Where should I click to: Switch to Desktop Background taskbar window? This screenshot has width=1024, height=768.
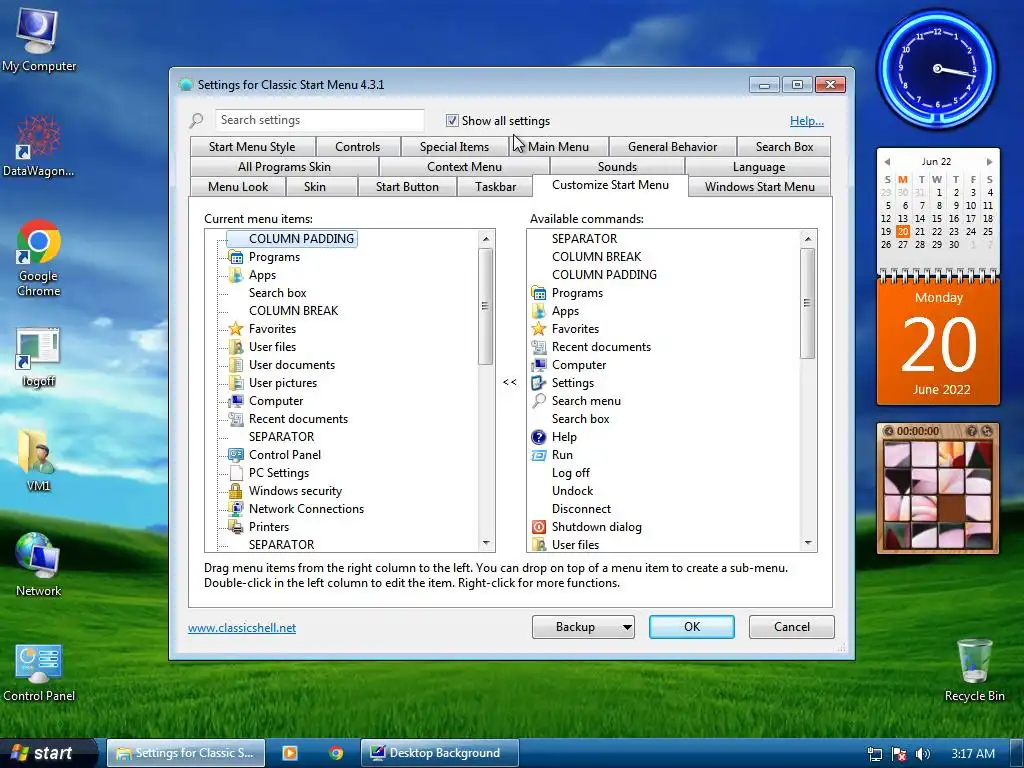click(440, 753)
